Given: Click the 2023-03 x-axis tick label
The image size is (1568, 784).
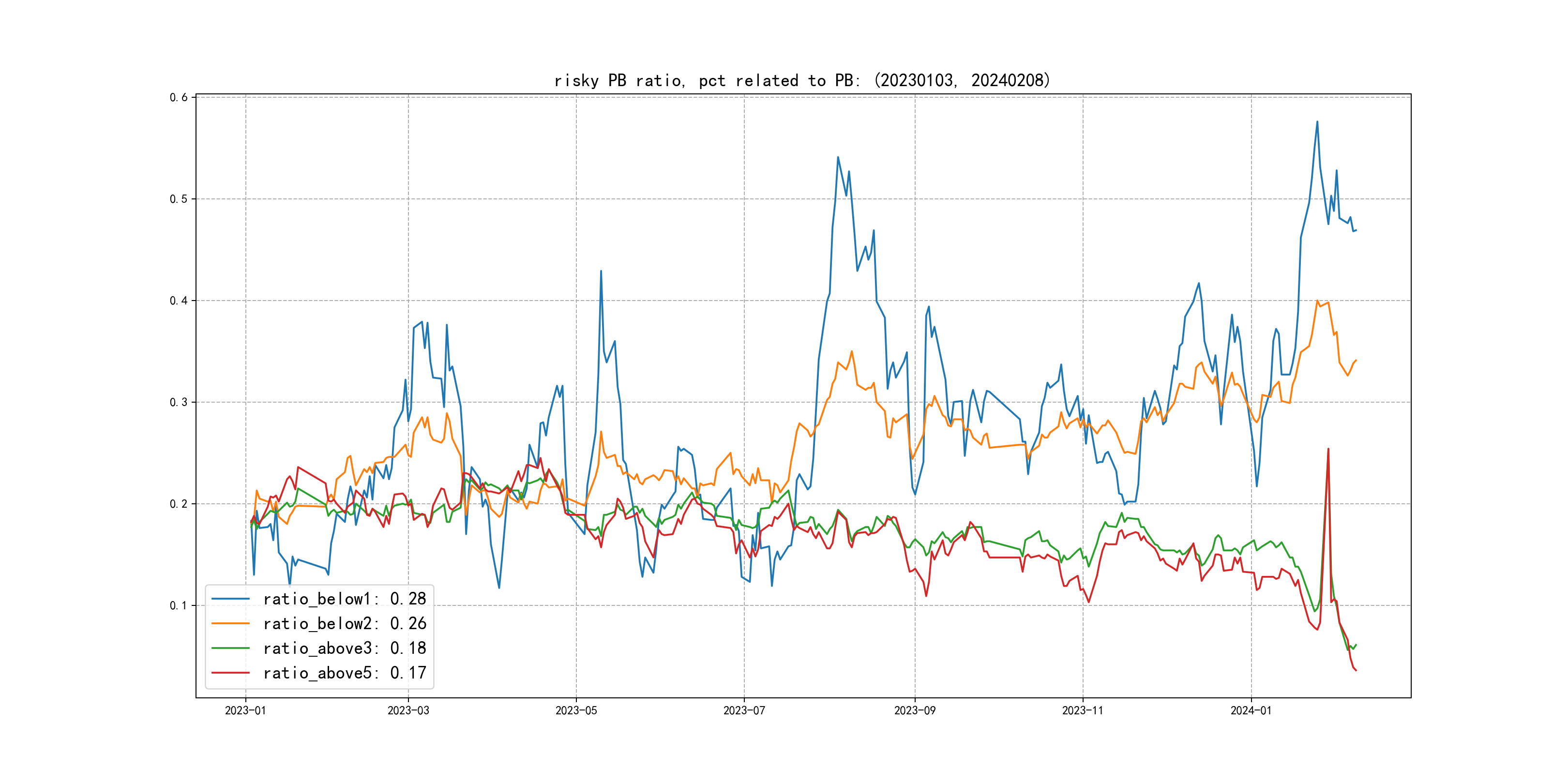Looking at the screenshot, I should point(408,710).
